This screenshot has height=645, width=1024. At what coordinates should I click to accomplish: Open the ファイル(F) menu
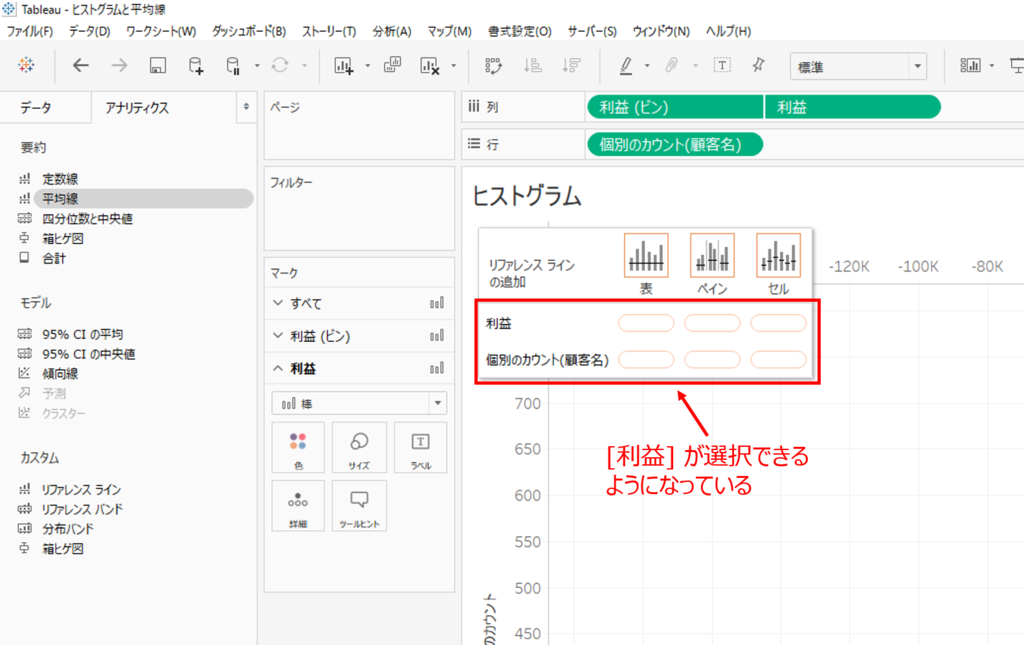29,31
